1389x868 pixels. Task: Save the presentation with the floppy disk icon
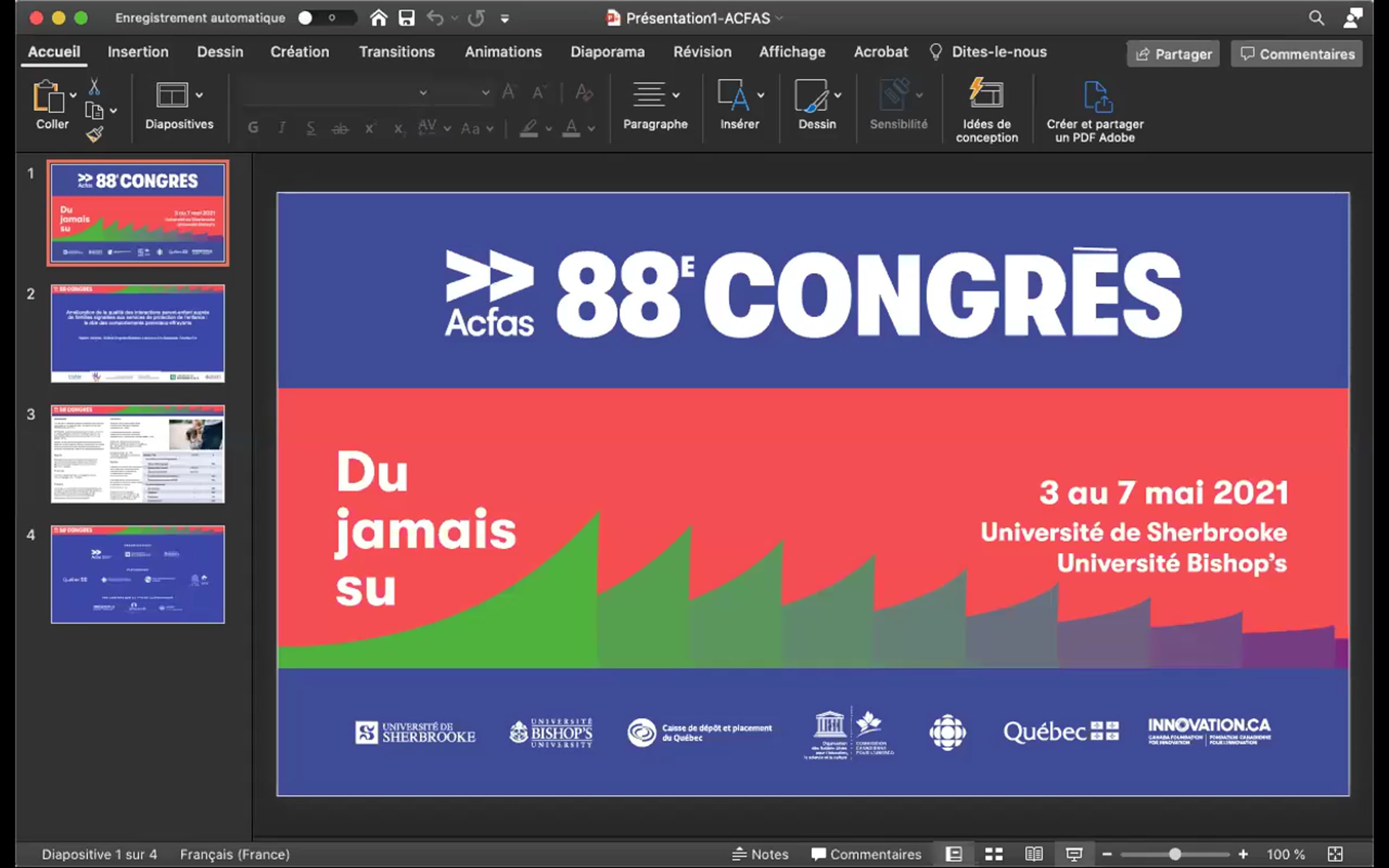(x=406, y=18)
